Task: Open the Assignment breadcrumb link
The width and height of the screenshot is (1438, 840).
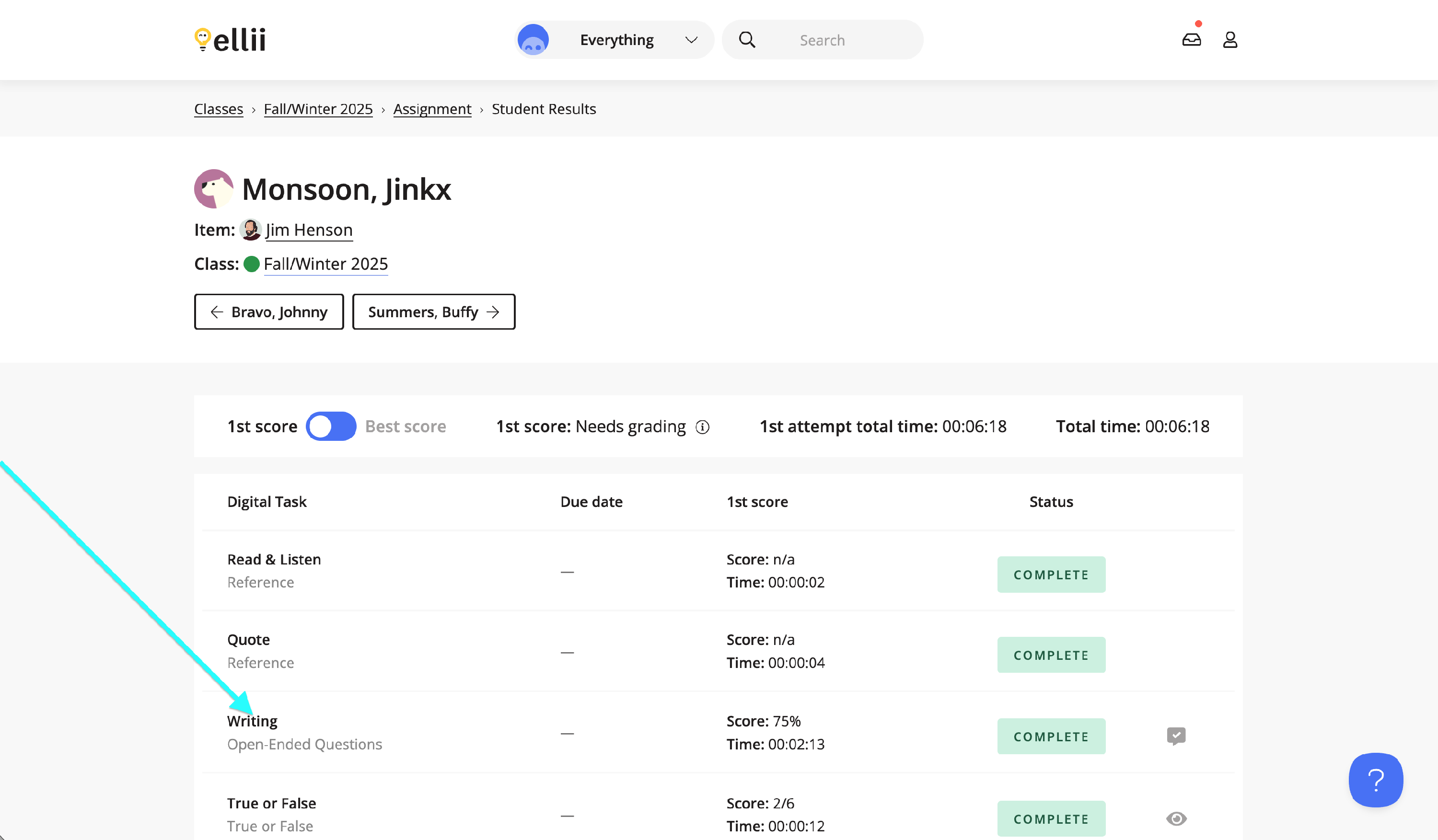Action: [432, 109]
